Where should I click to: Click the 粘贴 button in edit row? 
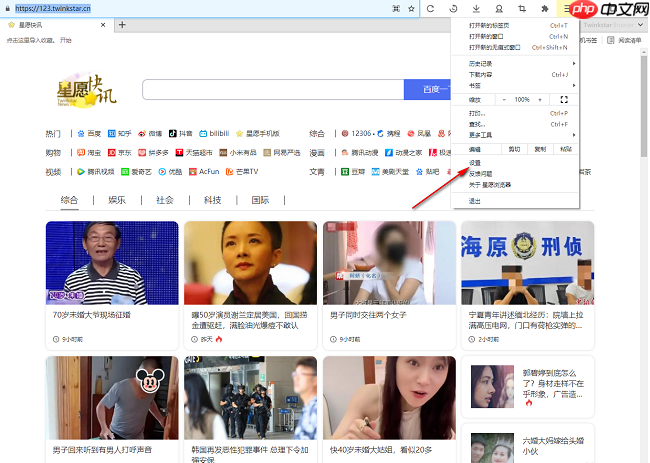tap(566, 149)
